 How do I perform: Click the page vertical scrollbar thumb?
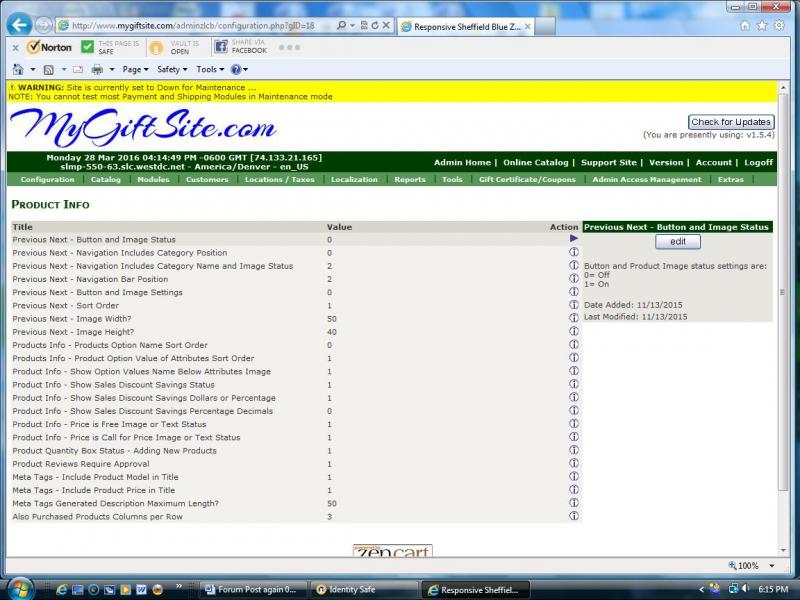[783, 292]
